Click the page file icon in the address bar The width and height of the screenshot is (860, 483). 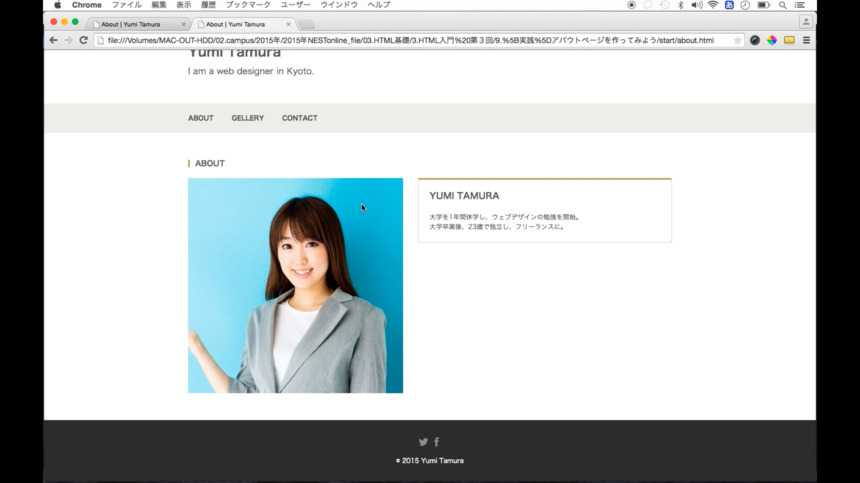click(x=101, y=40)
